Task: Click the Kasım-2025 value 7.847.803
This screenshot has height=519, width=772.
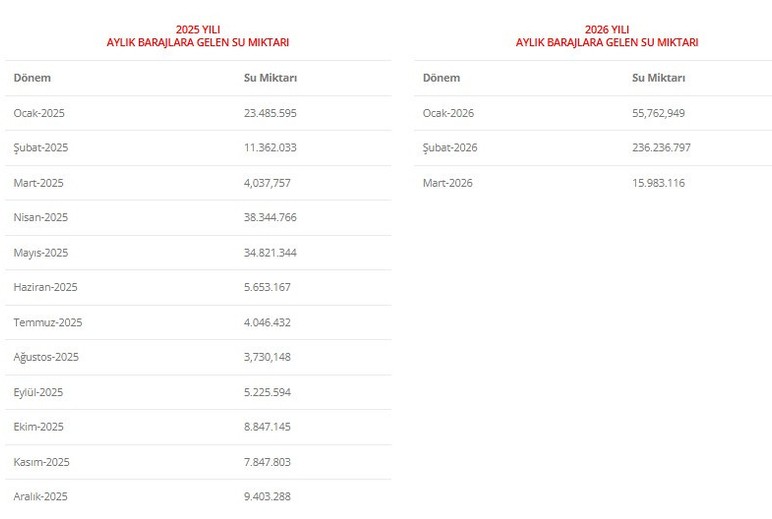Action: [x=267, y=462]
